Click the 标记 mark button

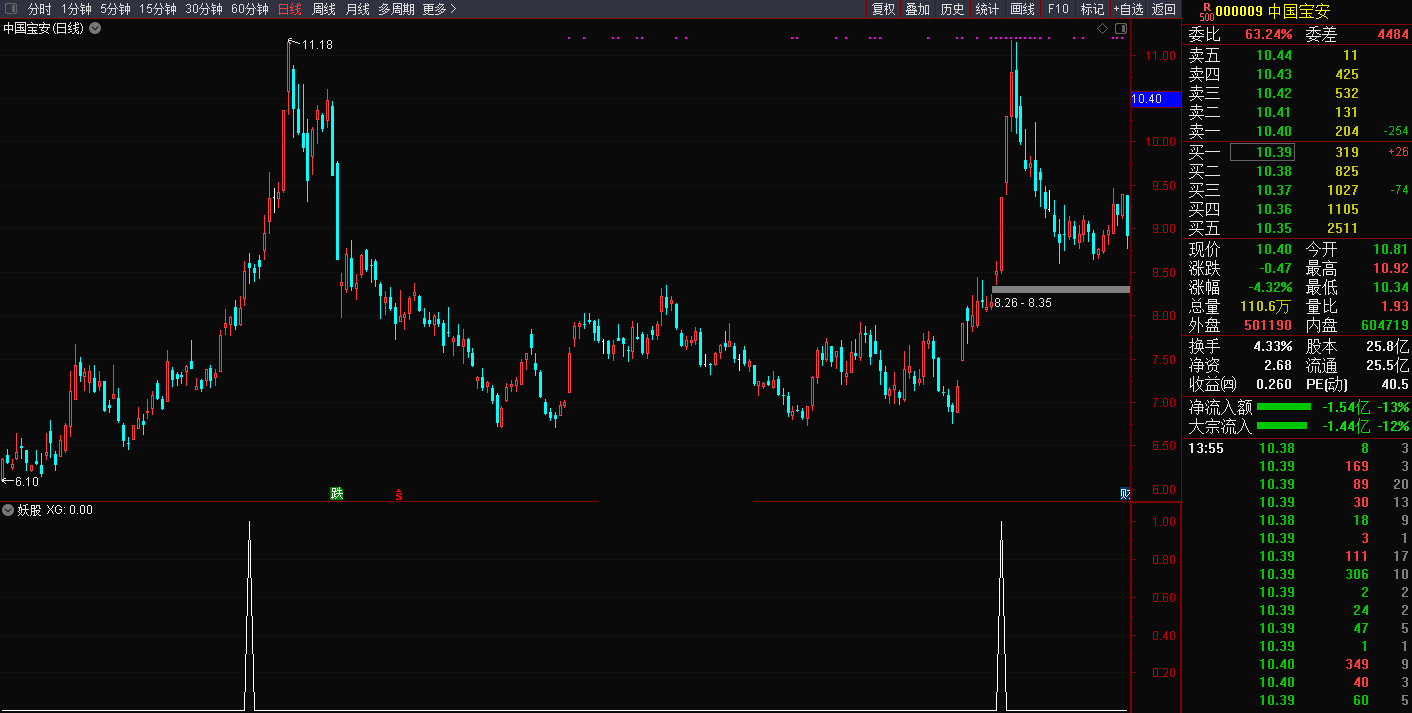click(1092, 9)
